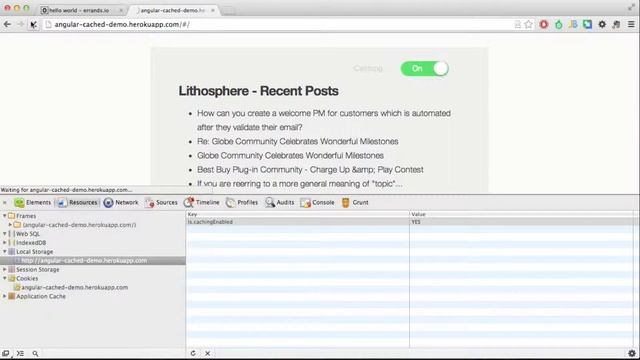The height and width of the screenshot is (360, 640).
Task: Open the JB extension icon
Action: point(573,24)
